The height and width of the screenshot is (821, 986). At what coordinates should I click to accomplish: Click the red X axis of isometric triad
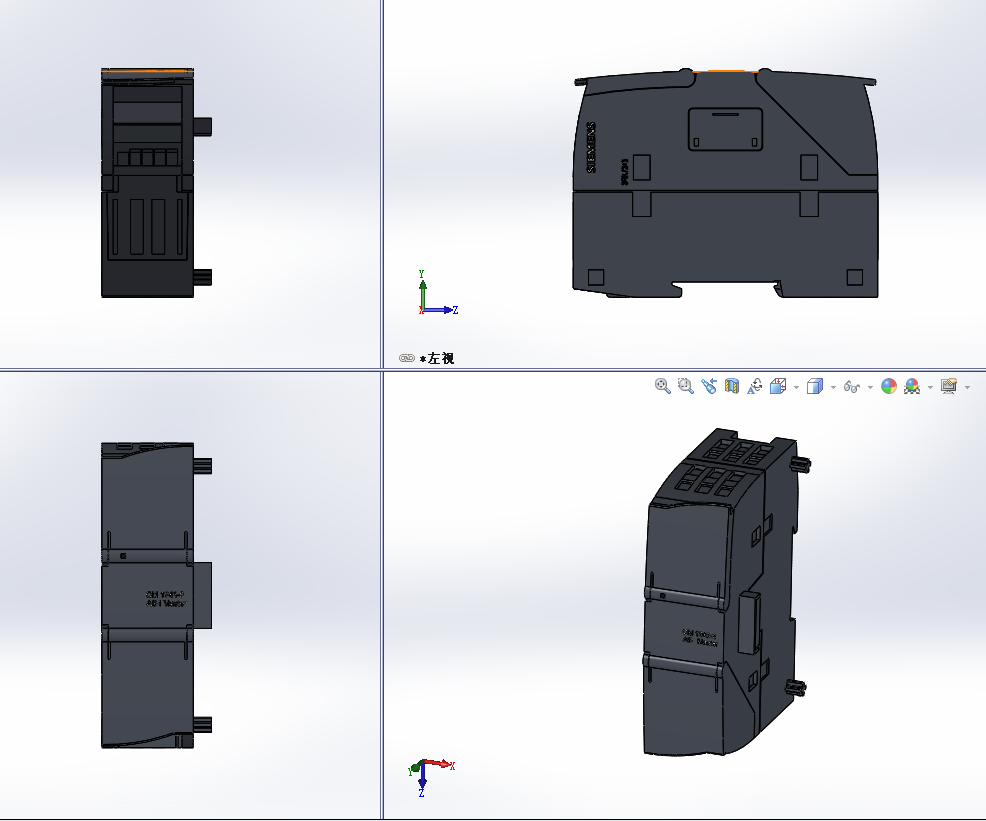pos(438,764)
